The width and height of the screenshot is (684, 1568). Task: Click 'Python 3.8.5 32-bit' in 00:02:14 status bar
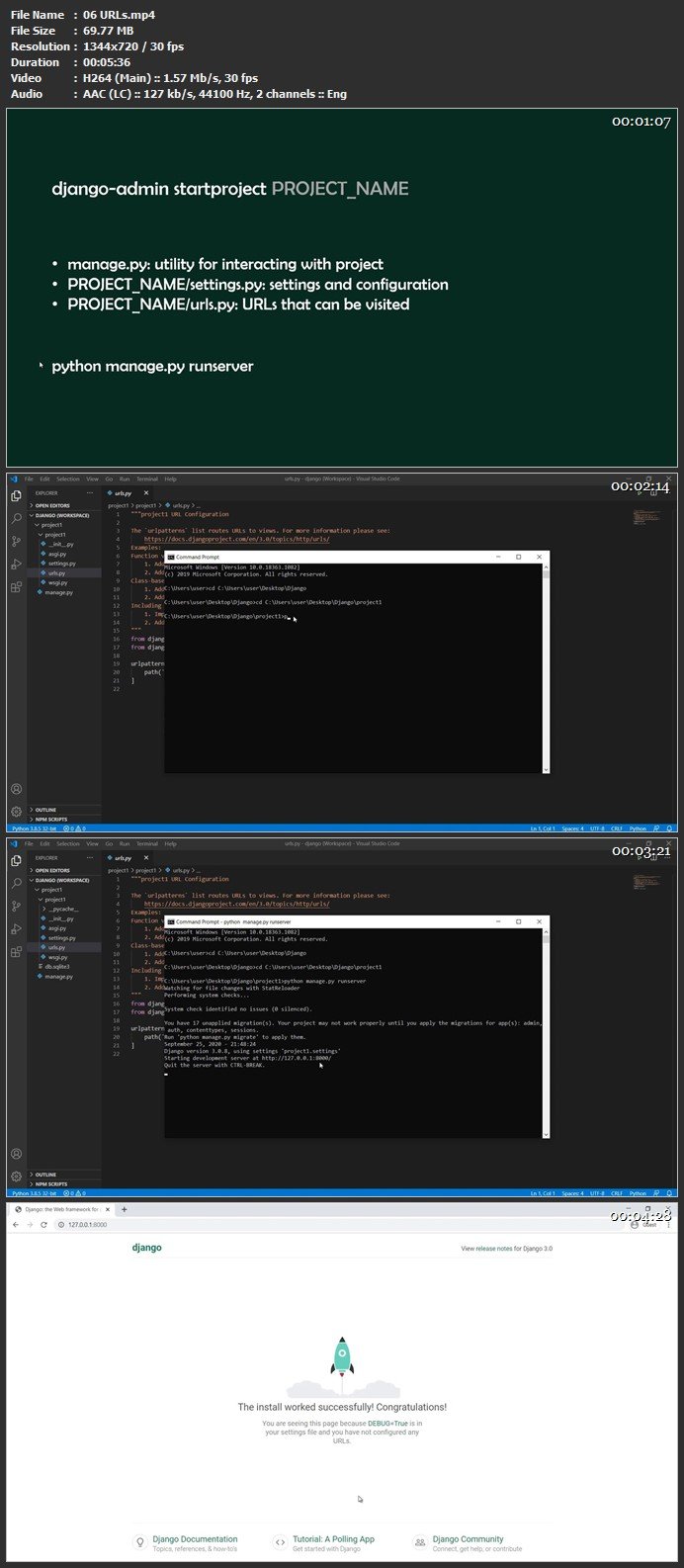[x=34, y=828]
